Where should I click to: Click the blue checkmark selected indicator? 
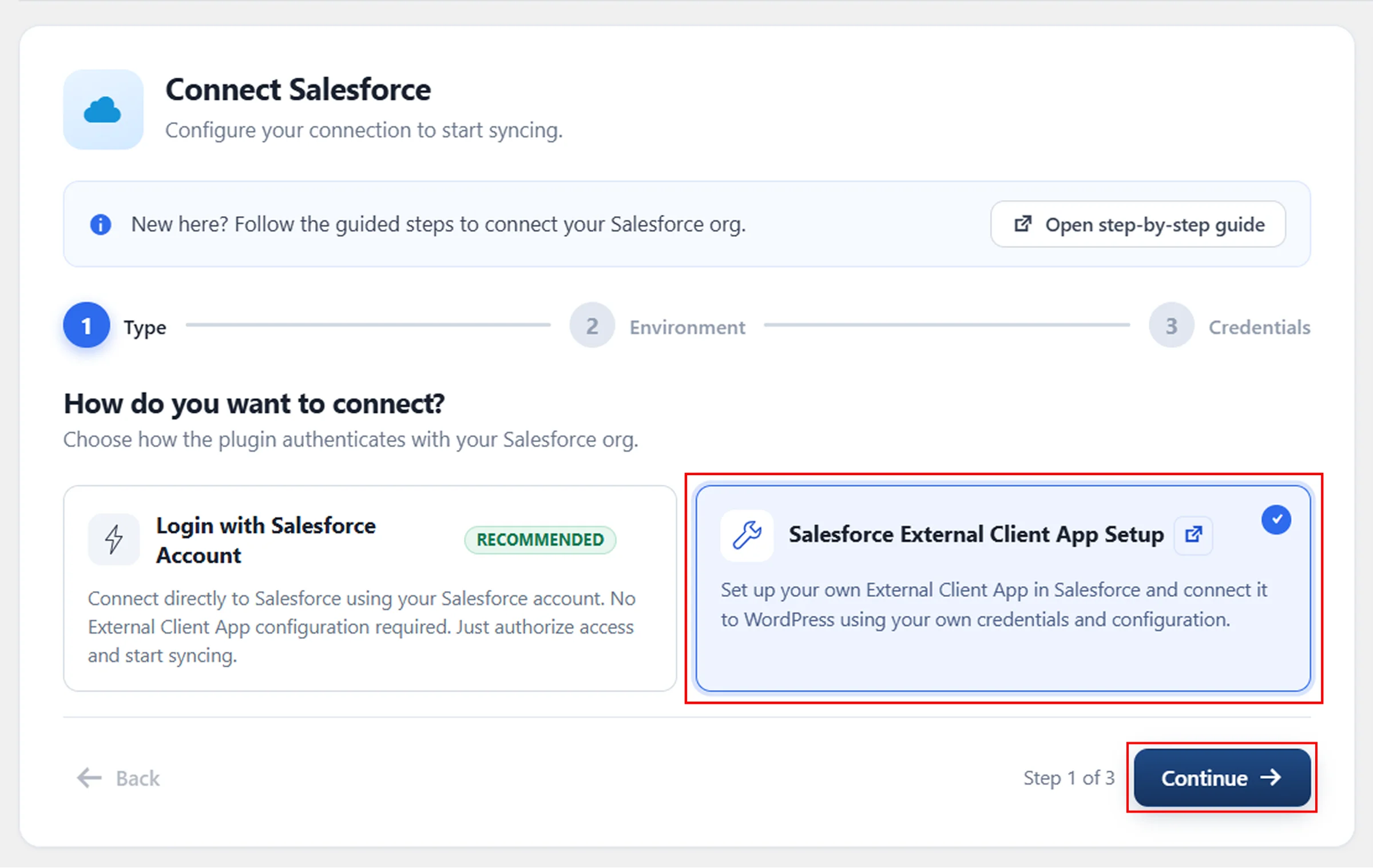[x=1276, y=520]
